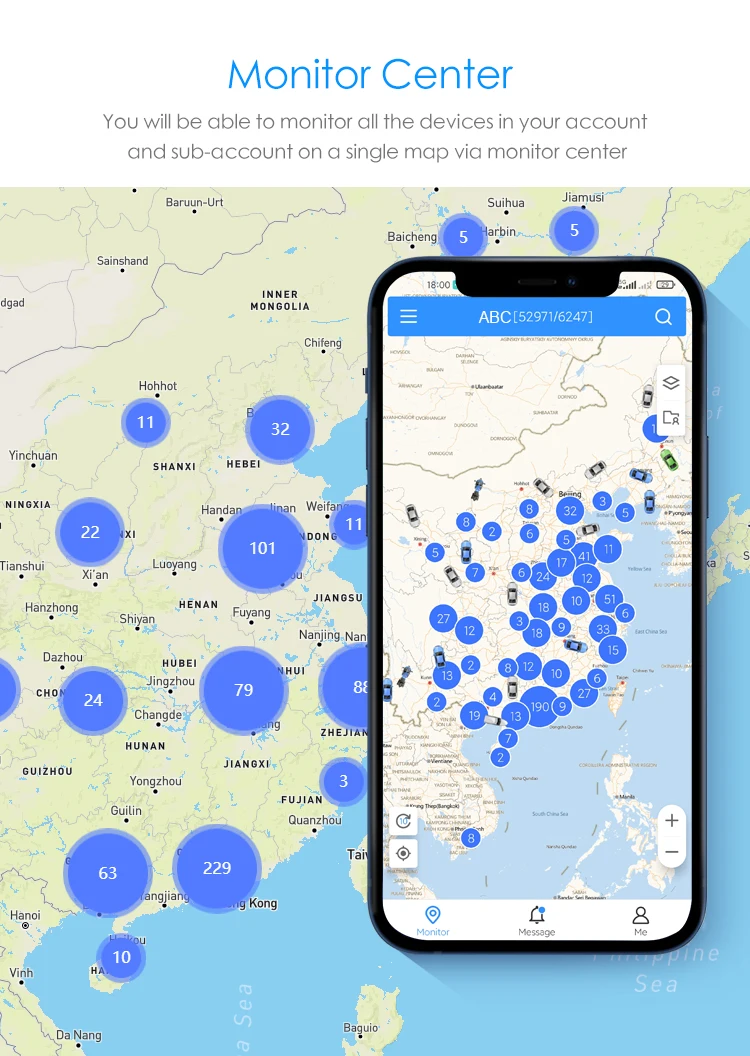
Task: Tap the 63 cluster near Hanoi
Action: point(108,873)
